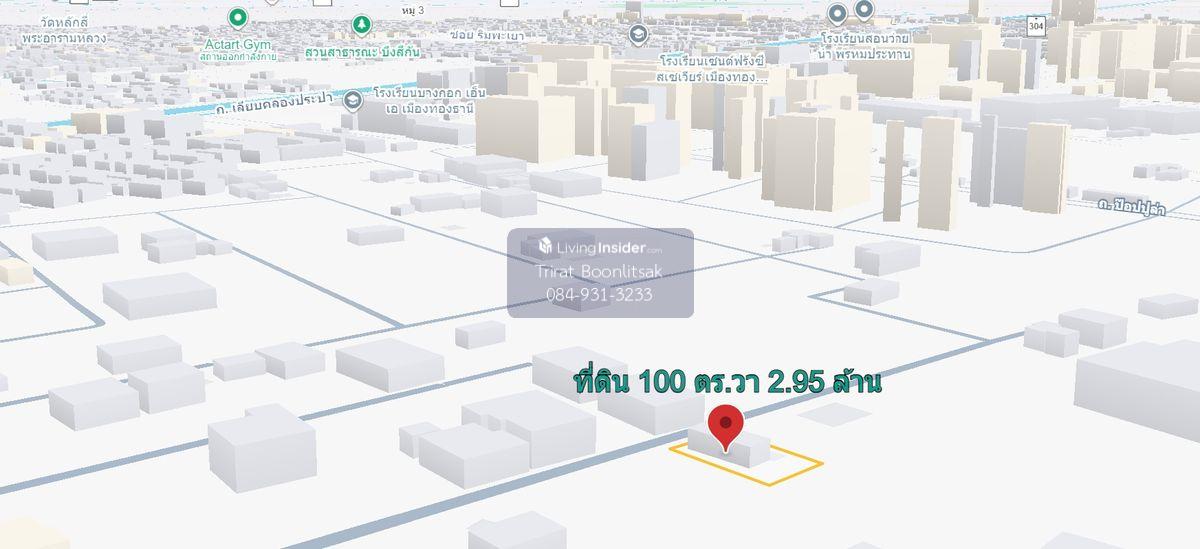
Task: Click the โรงเรียนสอนว่ายน้ำ พรหมประทาน label
Action: [864, 47]
